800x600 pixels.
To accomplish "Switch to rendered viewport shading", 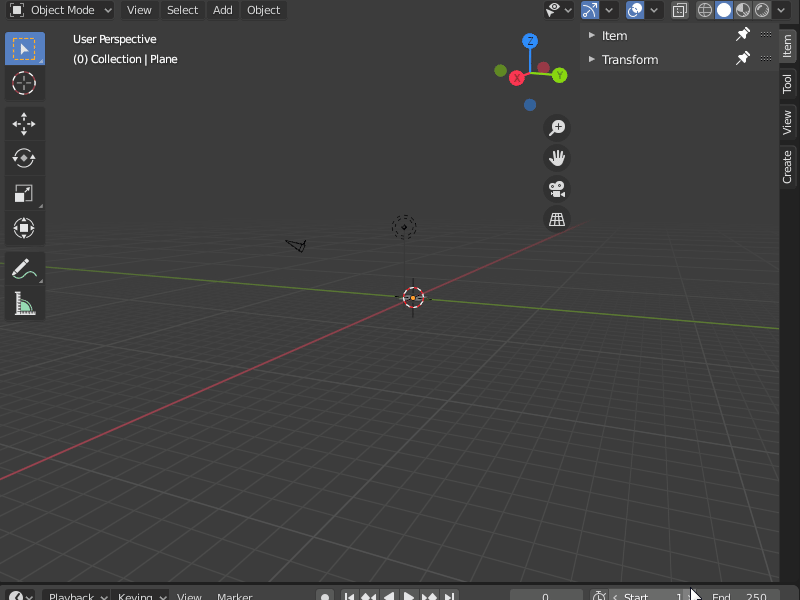I will click(760, 10).
